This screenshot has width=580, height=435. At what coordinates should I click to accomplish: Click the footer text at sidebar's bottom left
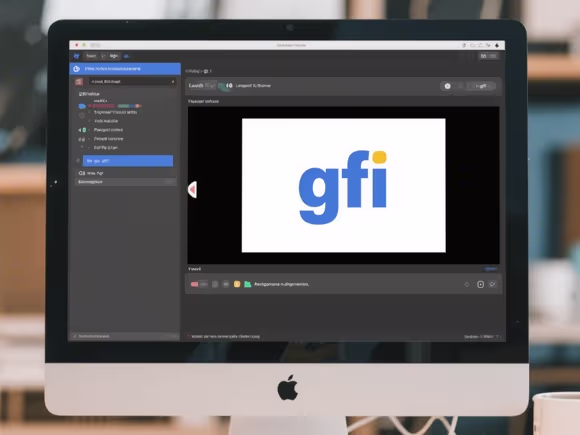pyautogui.click(x=94, y=336)
